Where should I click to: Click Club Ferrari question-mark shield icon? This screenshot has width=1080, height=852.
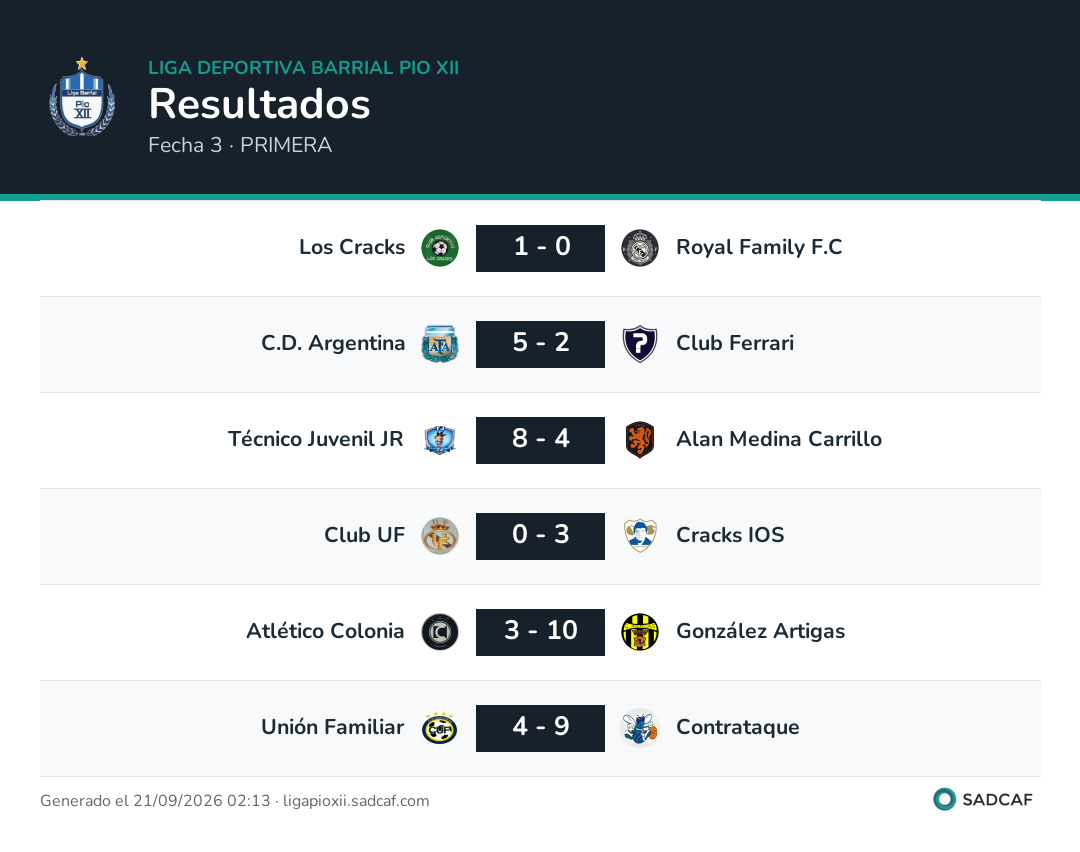coord(640,344)
